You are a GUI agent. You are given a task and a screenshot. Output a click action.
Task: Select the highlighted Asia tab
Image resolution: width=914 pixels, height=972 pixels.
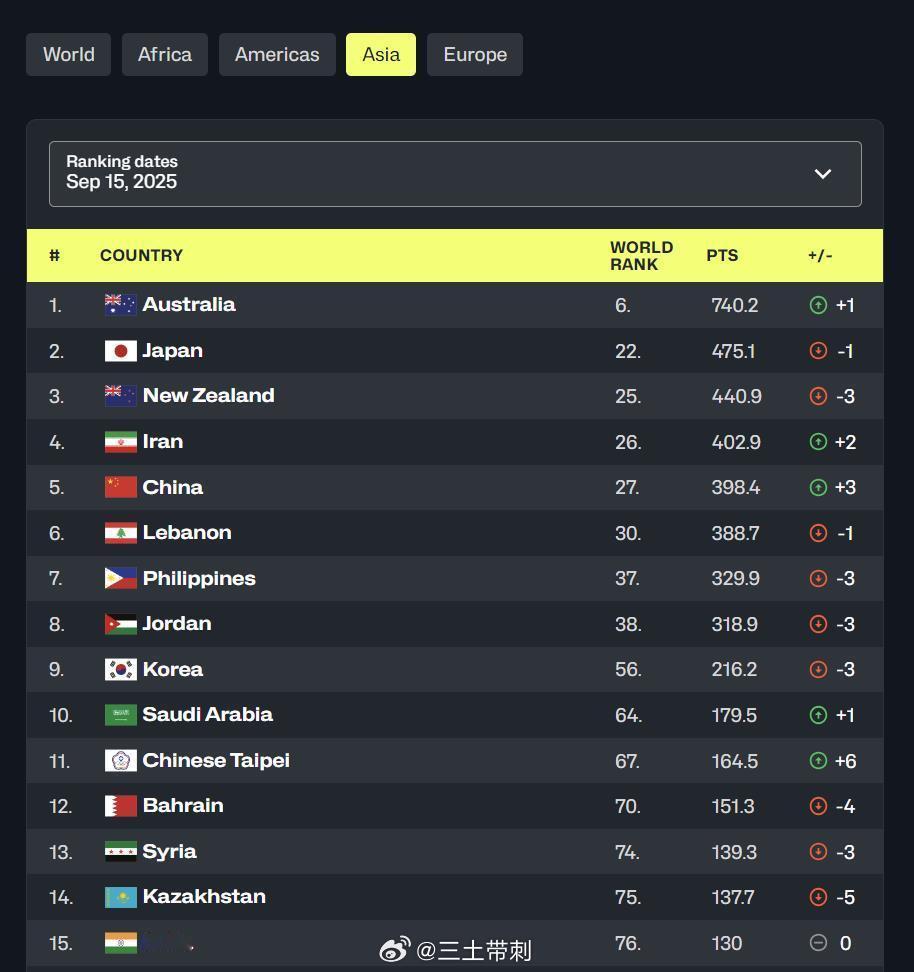tap(381, 55)
